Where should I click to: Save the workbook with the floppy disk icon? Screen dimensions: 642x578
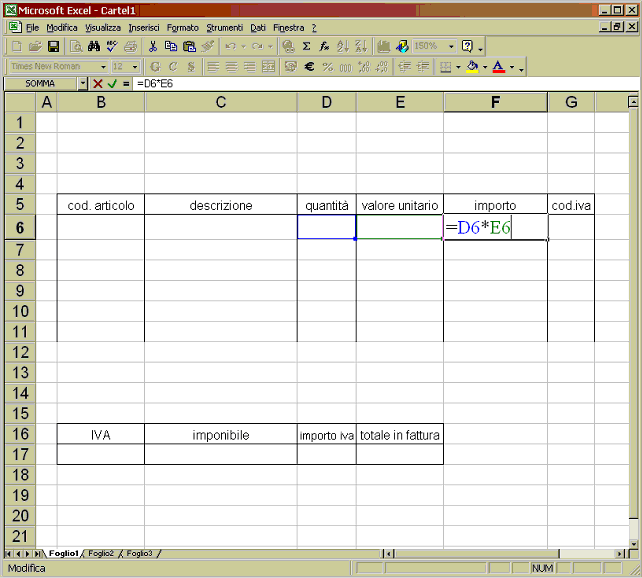[54, 46]
